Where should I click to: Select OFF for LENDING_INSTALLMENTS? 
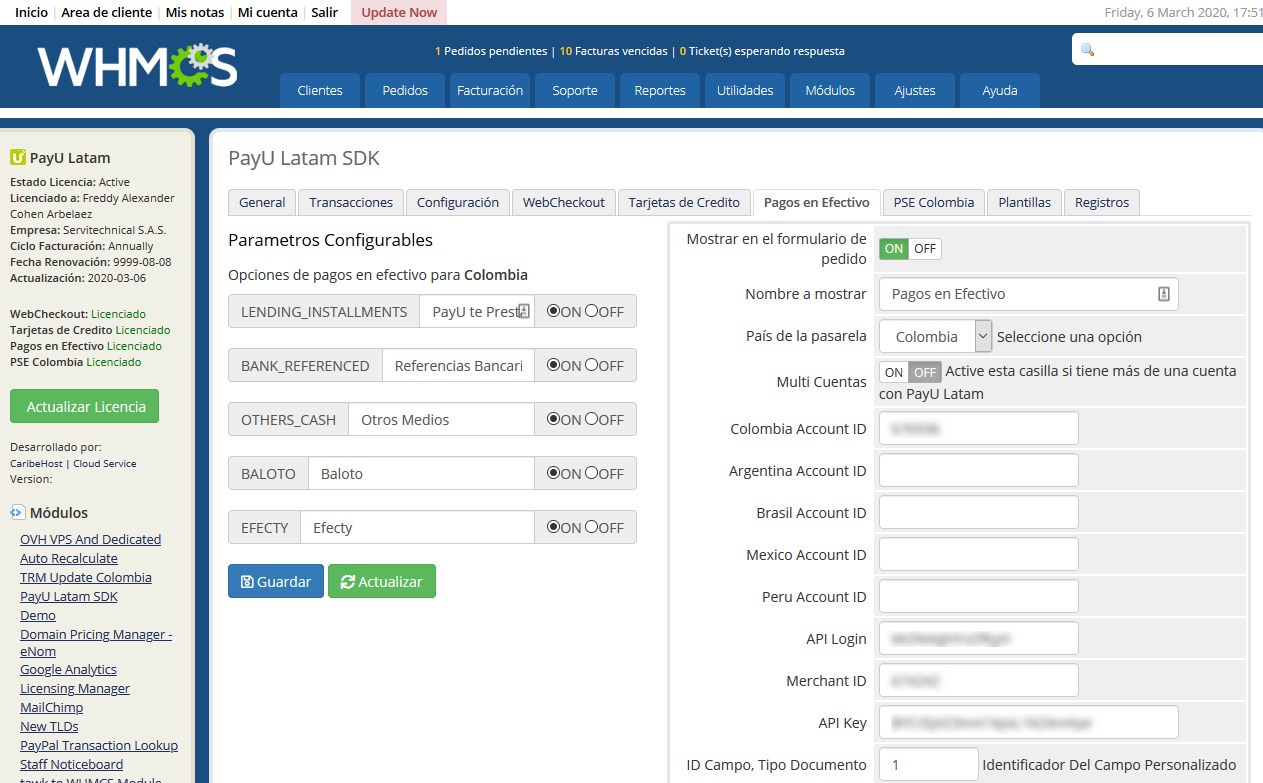(591, 311)
